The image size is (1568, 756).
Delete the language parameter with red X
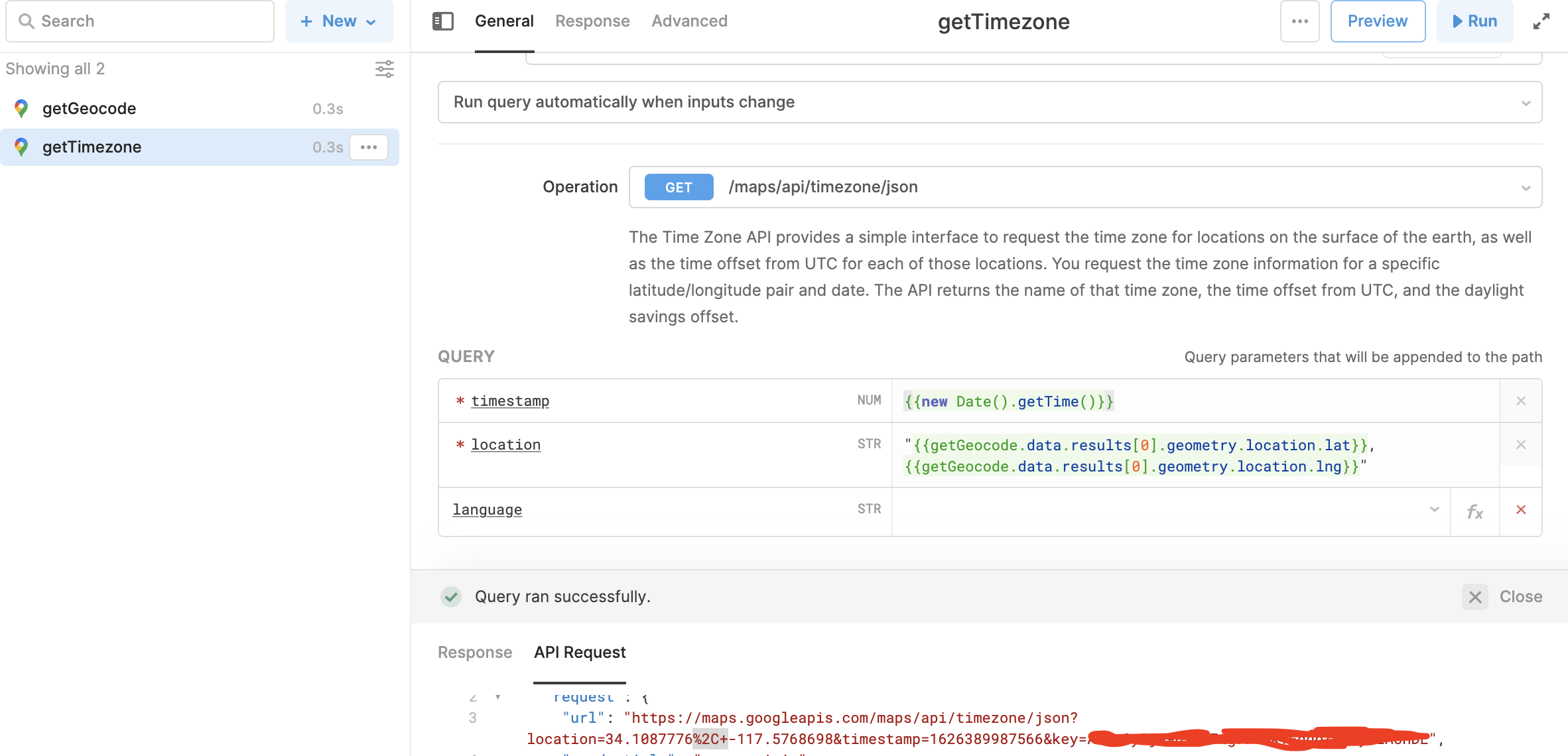tap(1521, 510)
